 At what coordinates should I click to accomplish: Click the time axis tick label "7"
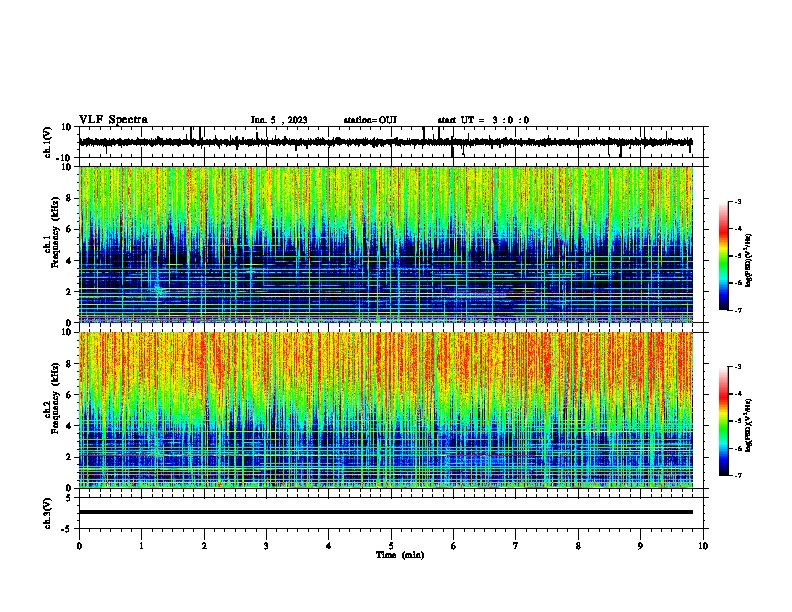tap(516, 546)
